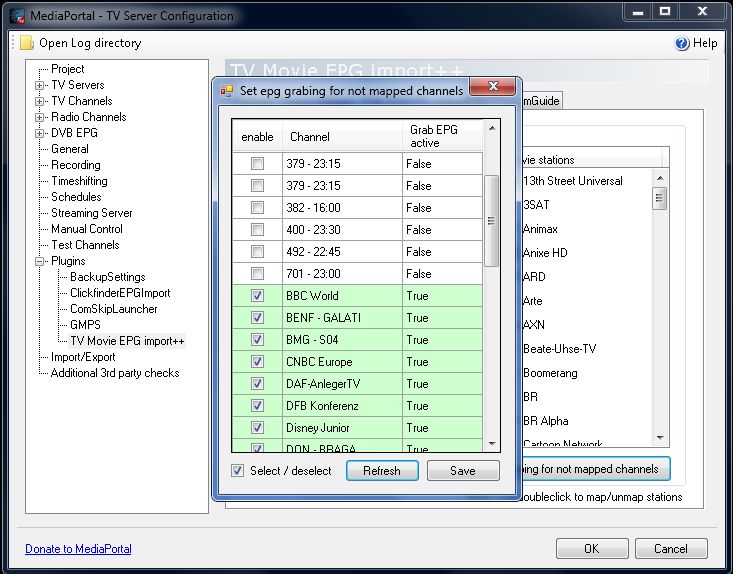Switch to the partially hidden mGuide tab

[x=541, y=100]
